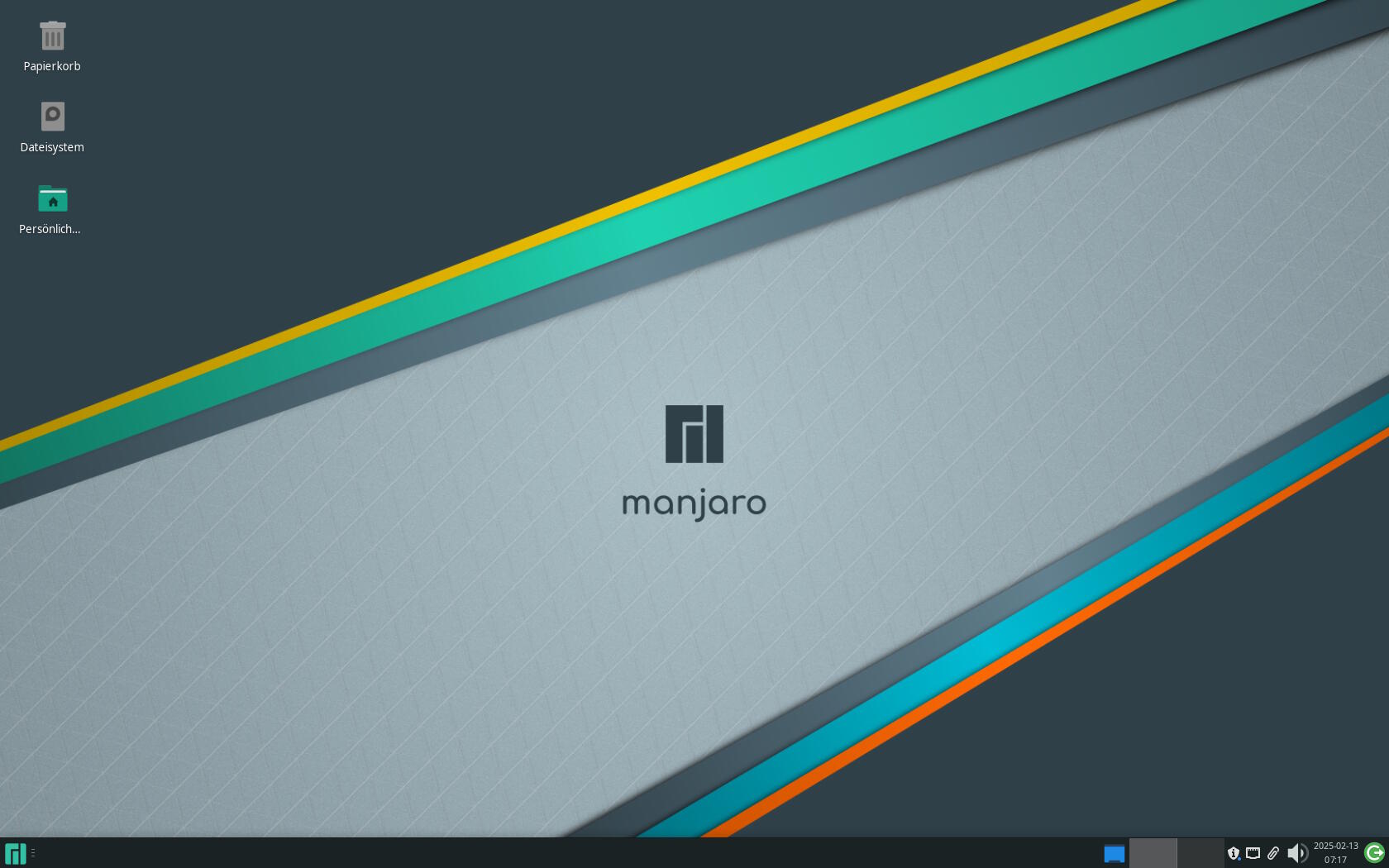Open the wired network connection icon
1389x868 pixels.
click(x=1253, y=853)
